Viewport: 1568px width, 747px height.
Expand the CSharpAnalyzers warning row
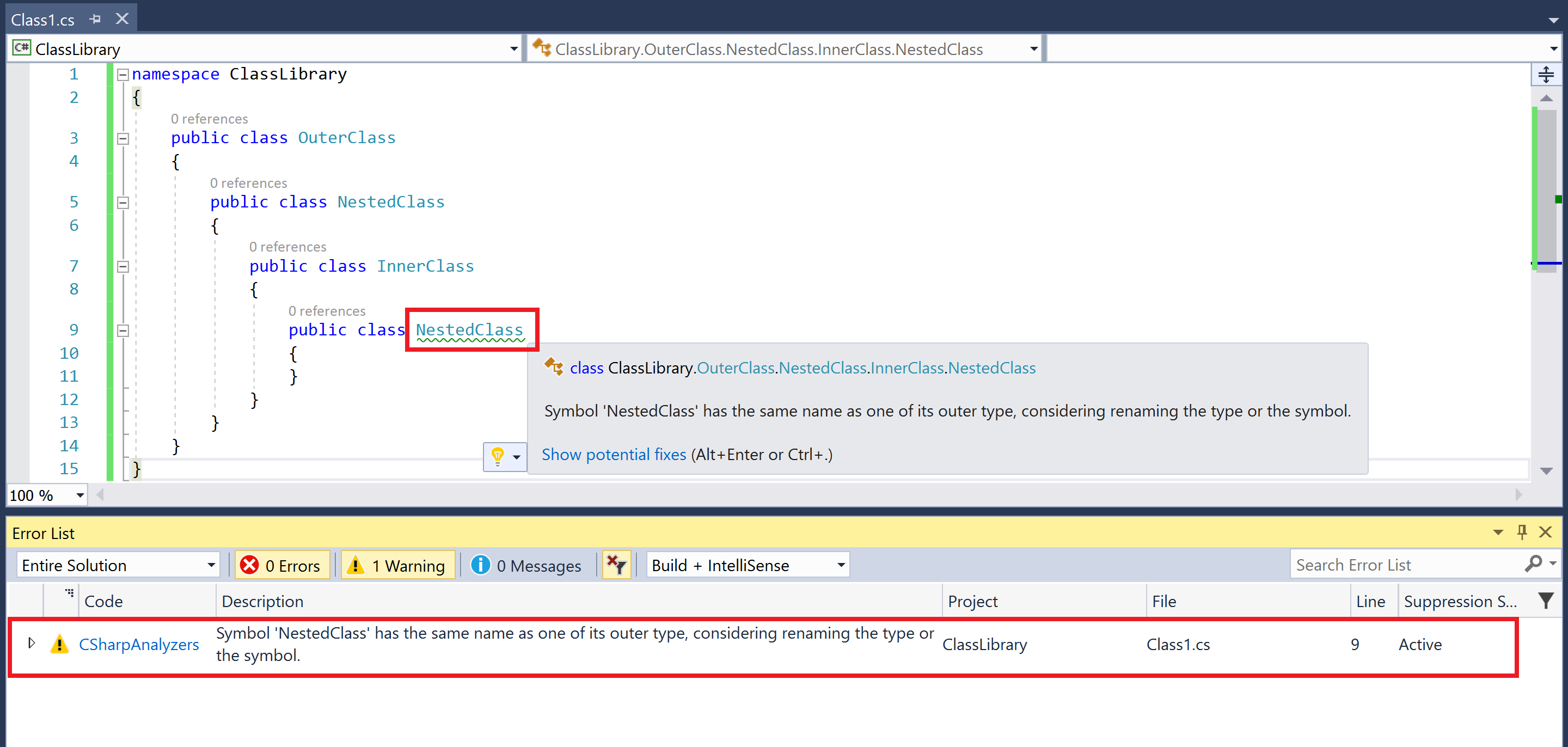32,643
